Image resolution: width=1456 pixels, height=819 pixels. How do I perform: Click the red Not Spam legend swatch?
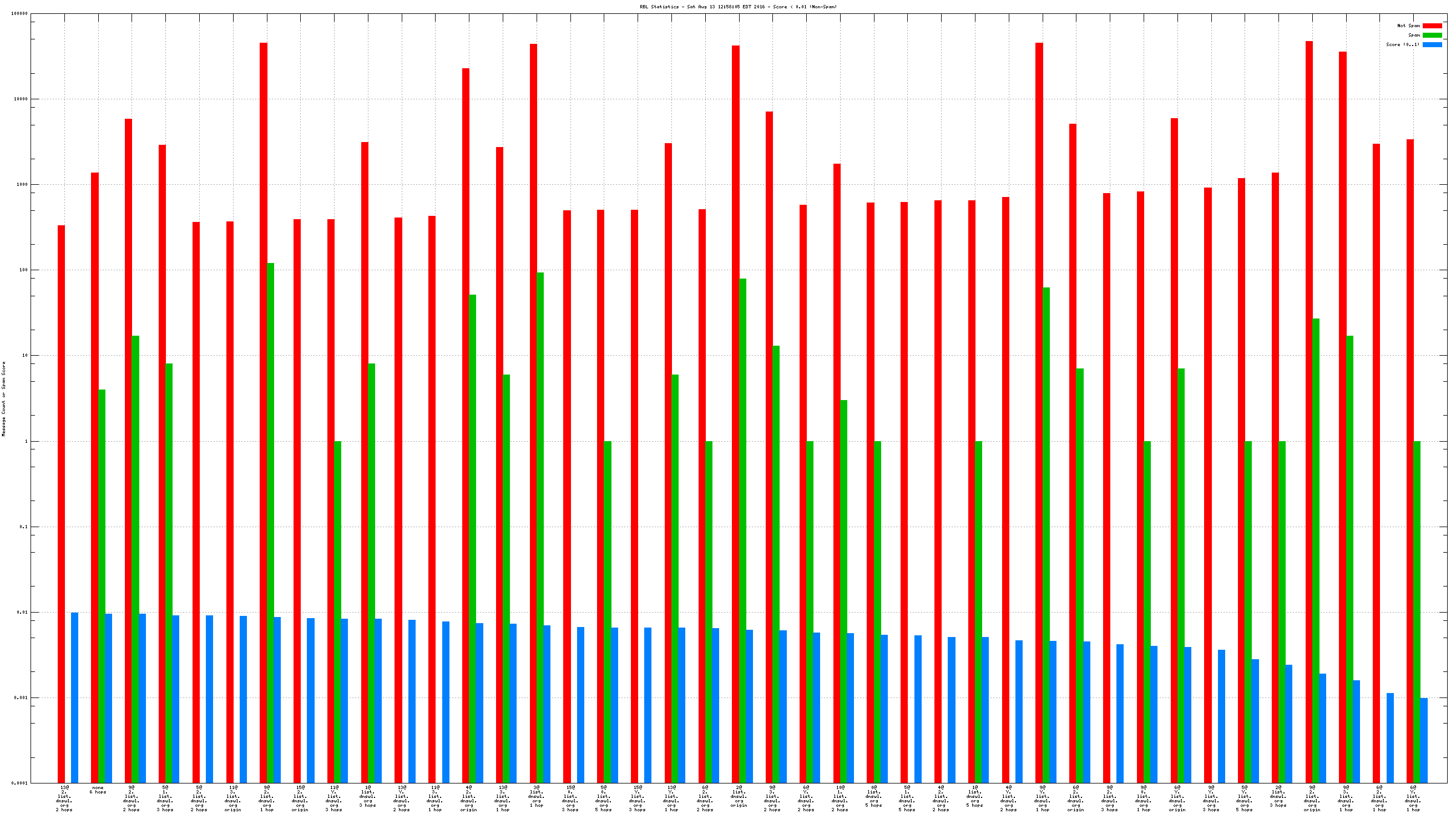tap(1432, 26)
